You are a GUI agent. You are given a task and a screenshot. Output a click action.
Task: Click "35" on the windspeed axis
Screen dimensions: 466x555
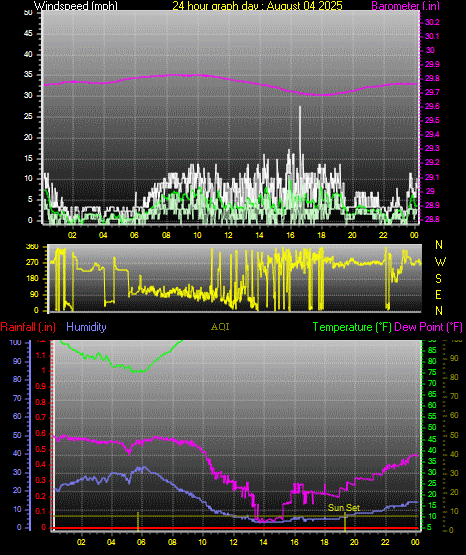(x=28, y=74)
